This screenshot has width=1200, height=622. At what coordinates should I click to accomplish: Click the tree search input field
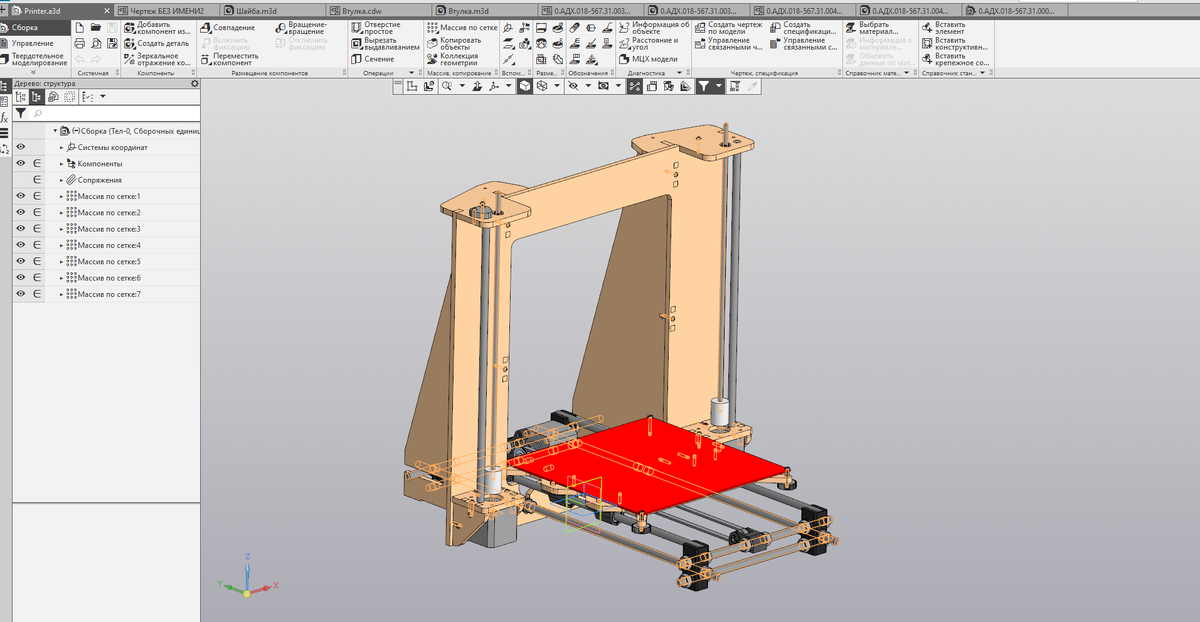pyautogui.click(x=115, y=114)
